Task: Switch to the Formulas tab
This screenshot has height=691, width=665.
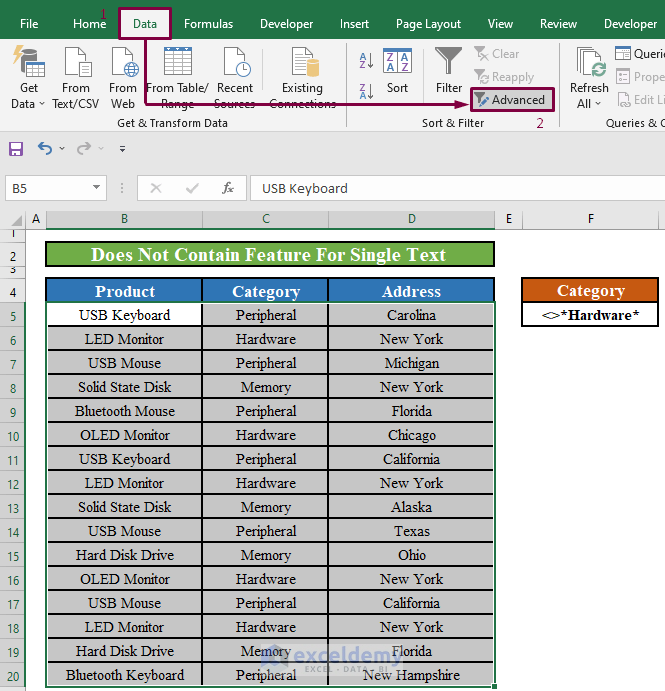Action: [208, 24]
